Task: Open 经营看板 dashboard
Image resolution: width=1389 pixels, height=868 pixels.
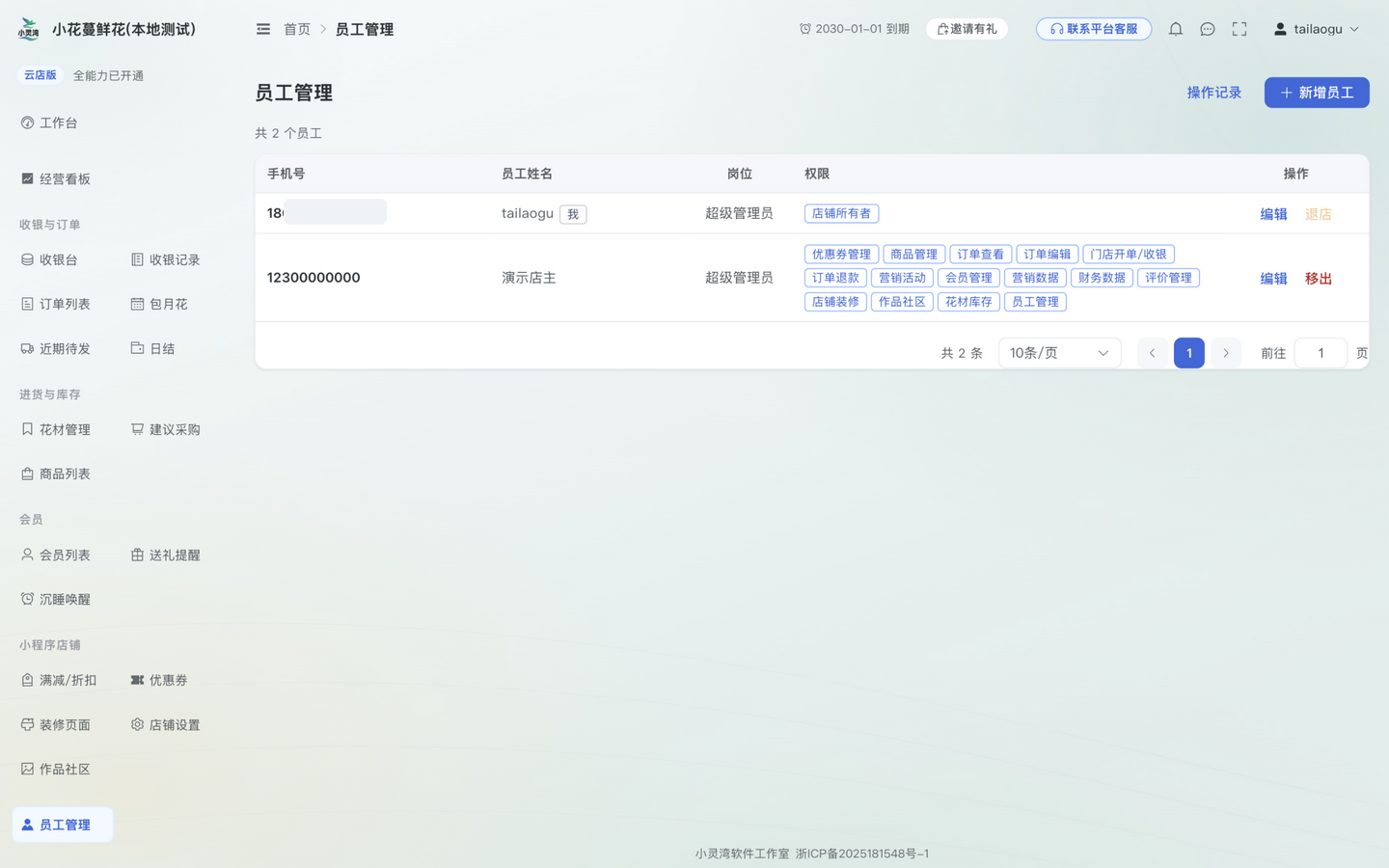Action: coord(56,178)
